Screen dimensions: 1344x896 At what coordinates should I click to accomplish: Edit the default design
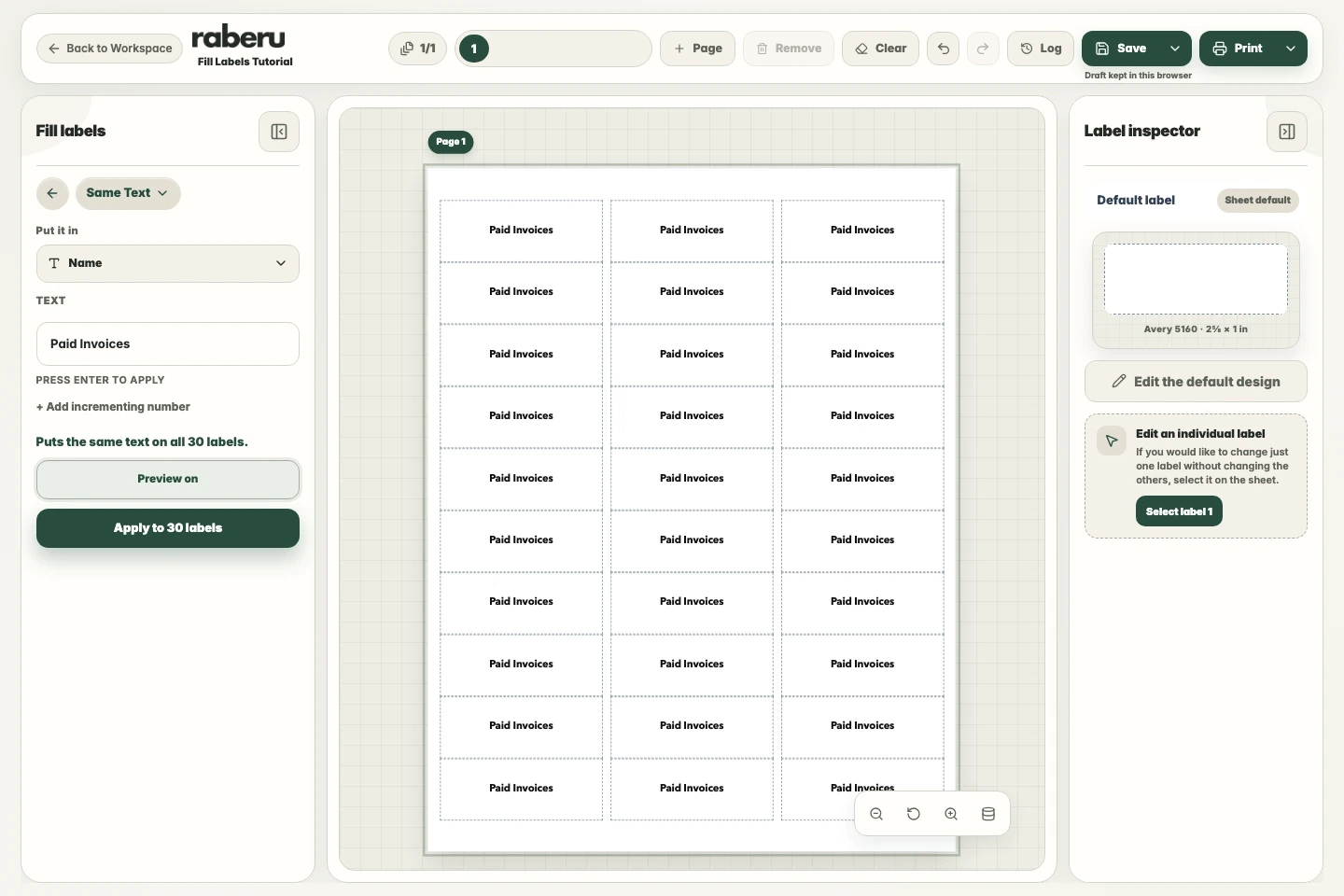[x=1196, y=382]
